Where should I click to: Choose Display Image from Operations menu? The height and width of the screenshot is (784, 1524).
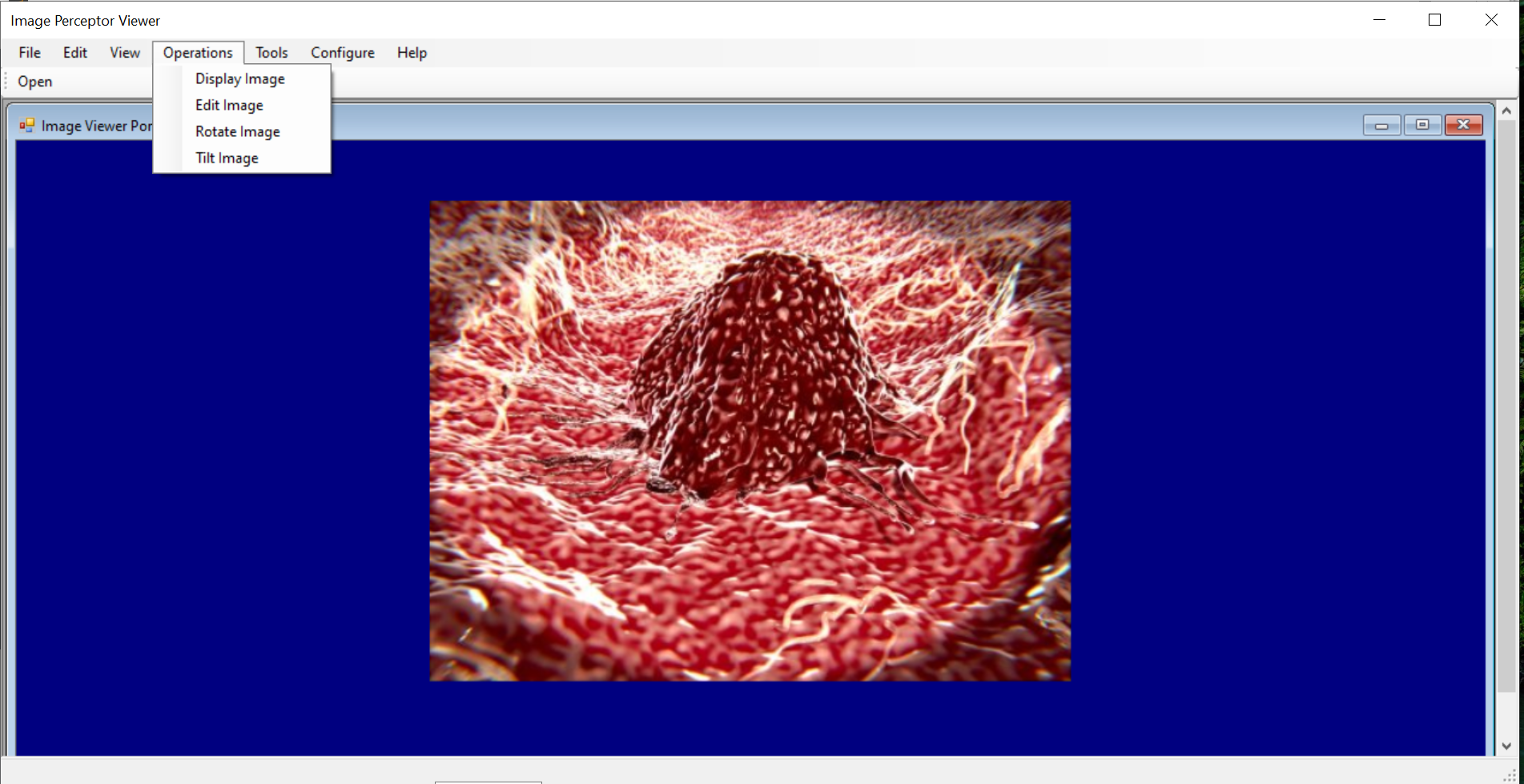coord(242,78)
